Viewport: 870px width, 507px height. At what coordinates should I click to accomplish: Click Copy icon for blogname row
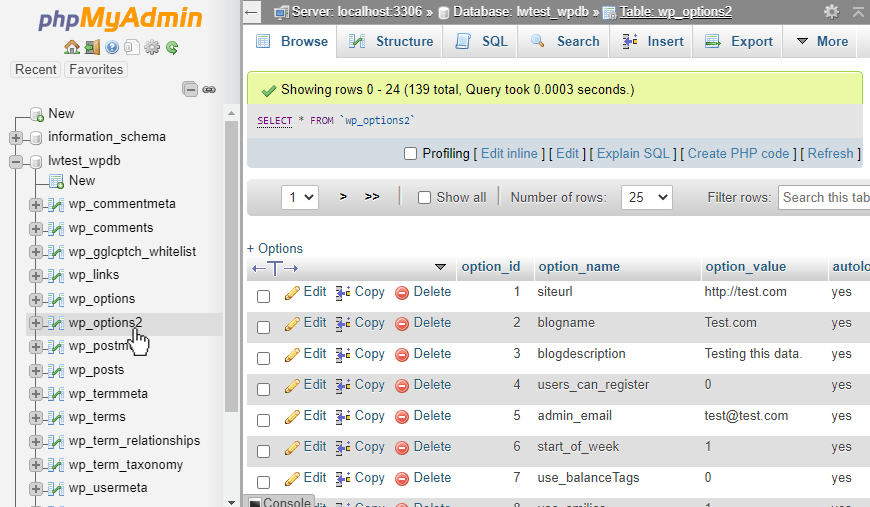click(342, 323)
